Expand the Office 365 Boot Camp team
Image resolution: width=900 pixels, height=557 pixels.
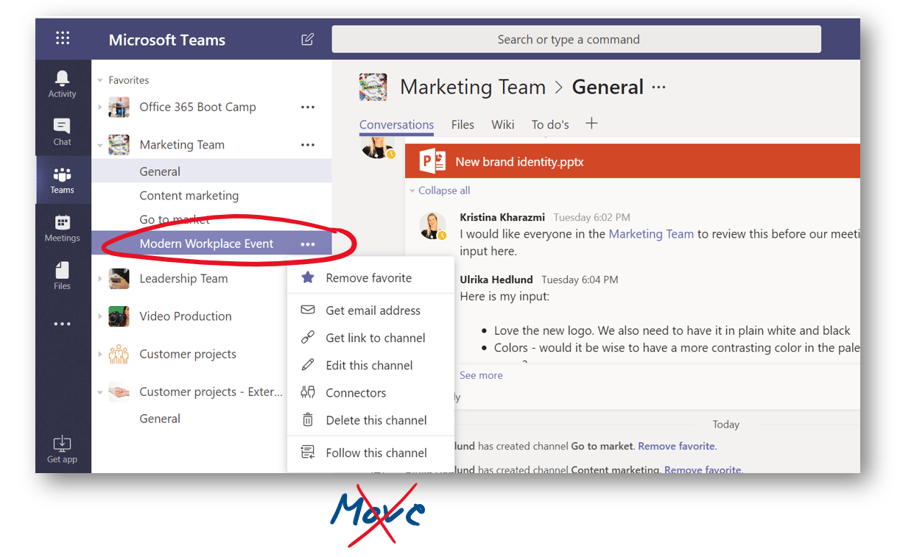(x=100, y=107)
